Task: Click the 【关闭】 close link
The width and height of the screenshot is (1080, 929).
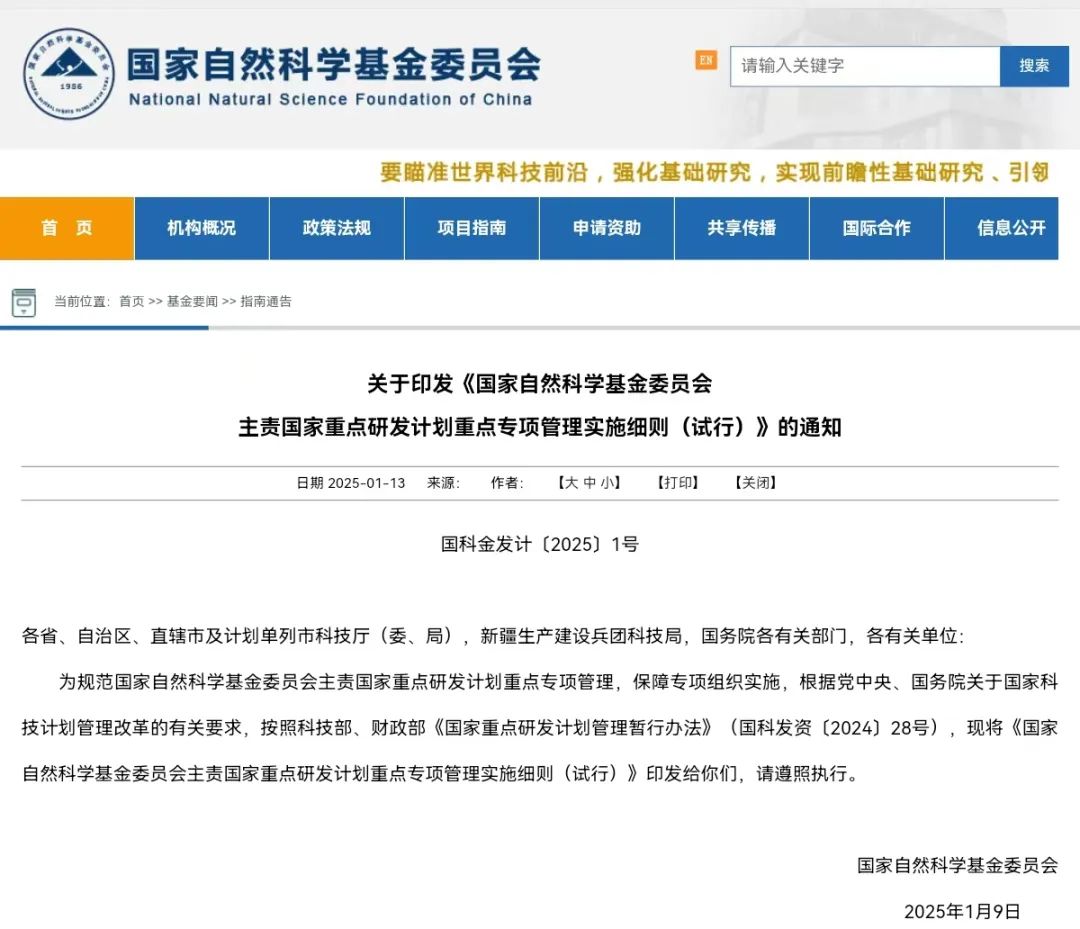Action: (756, 483)
